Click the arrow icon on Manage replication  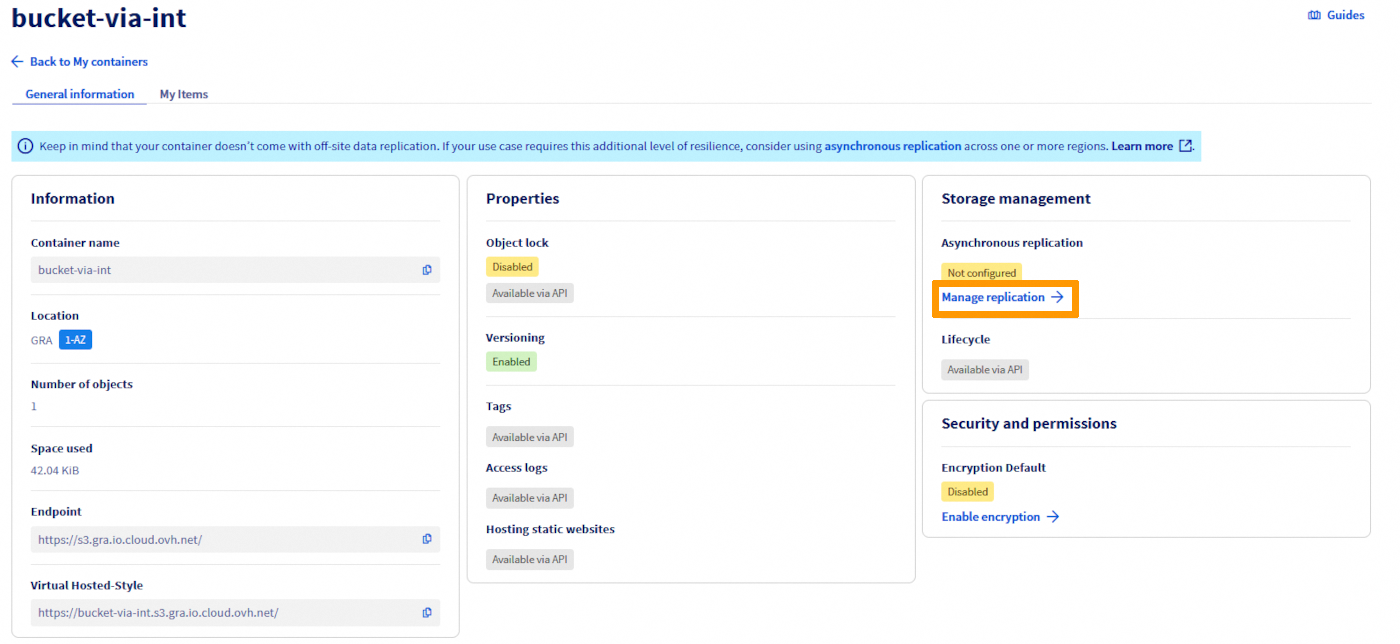click(x=1057, y=297)
